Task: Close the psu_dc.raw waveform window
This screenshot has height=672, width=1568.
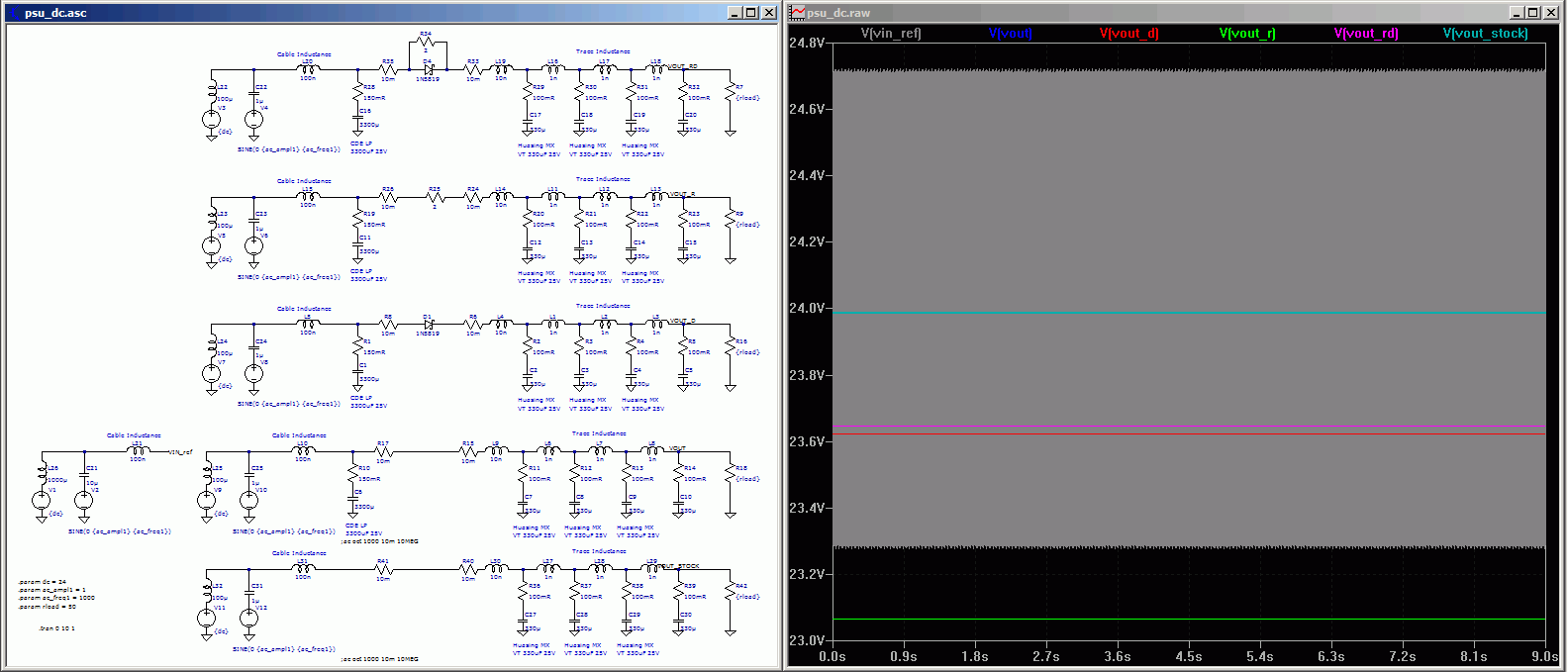Action: [x=1551, y=13]
